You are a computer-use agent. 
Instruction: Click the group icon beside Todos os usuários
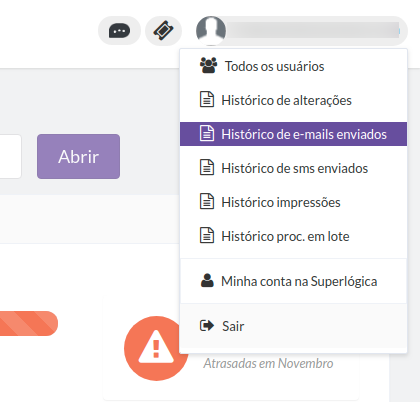(208, 65)
